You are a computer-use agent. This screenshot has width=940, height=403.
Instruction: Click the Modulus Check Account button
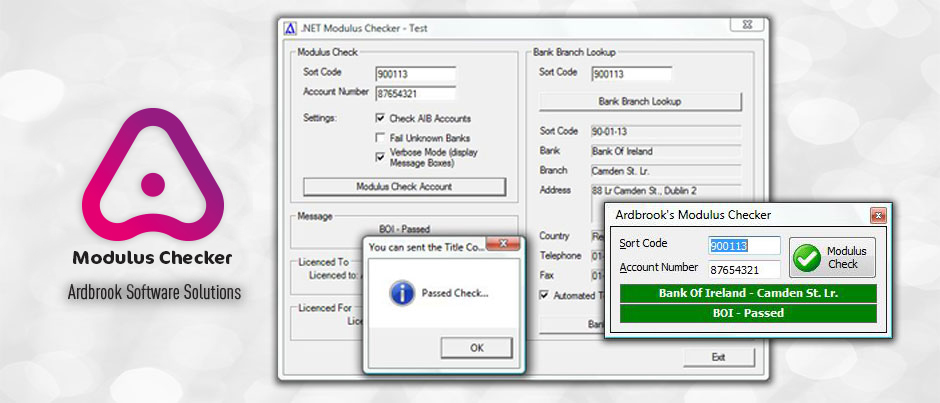coord(405,187)
